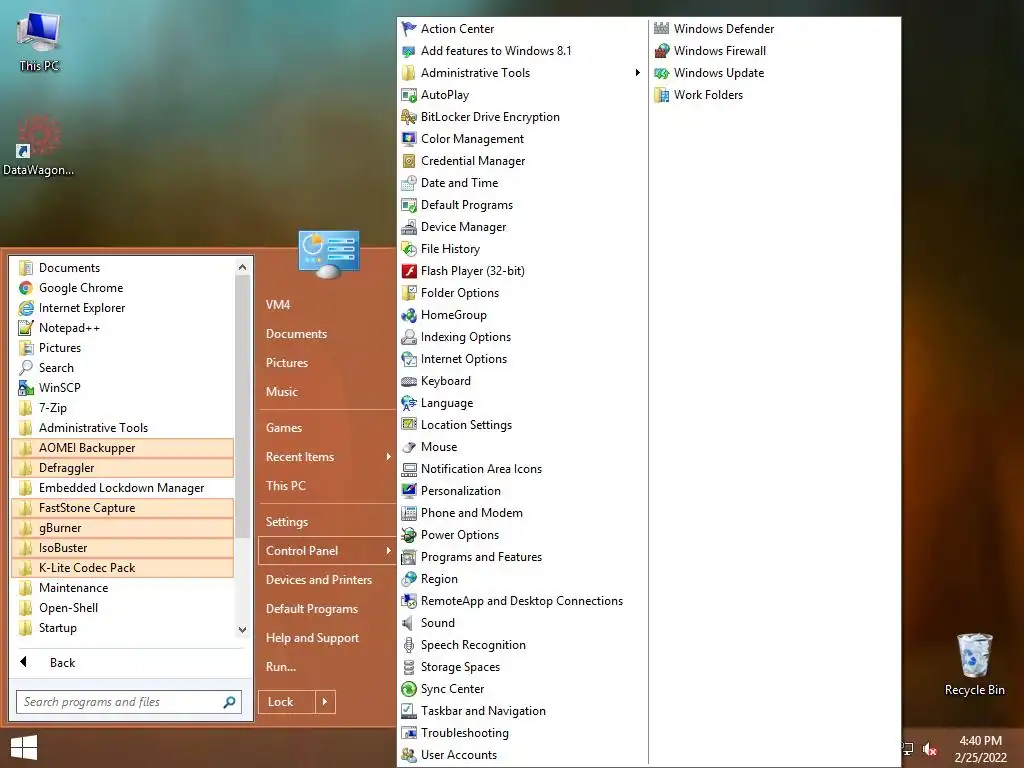Viewport: 1024px width, 768px height.
Task: Open the HomeGroup icon
Action: coord(409,315)
